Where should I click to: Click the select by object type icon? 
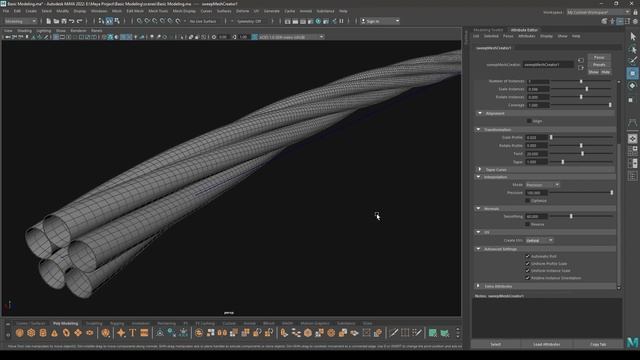pyautogui.click(x=109, y=21)
